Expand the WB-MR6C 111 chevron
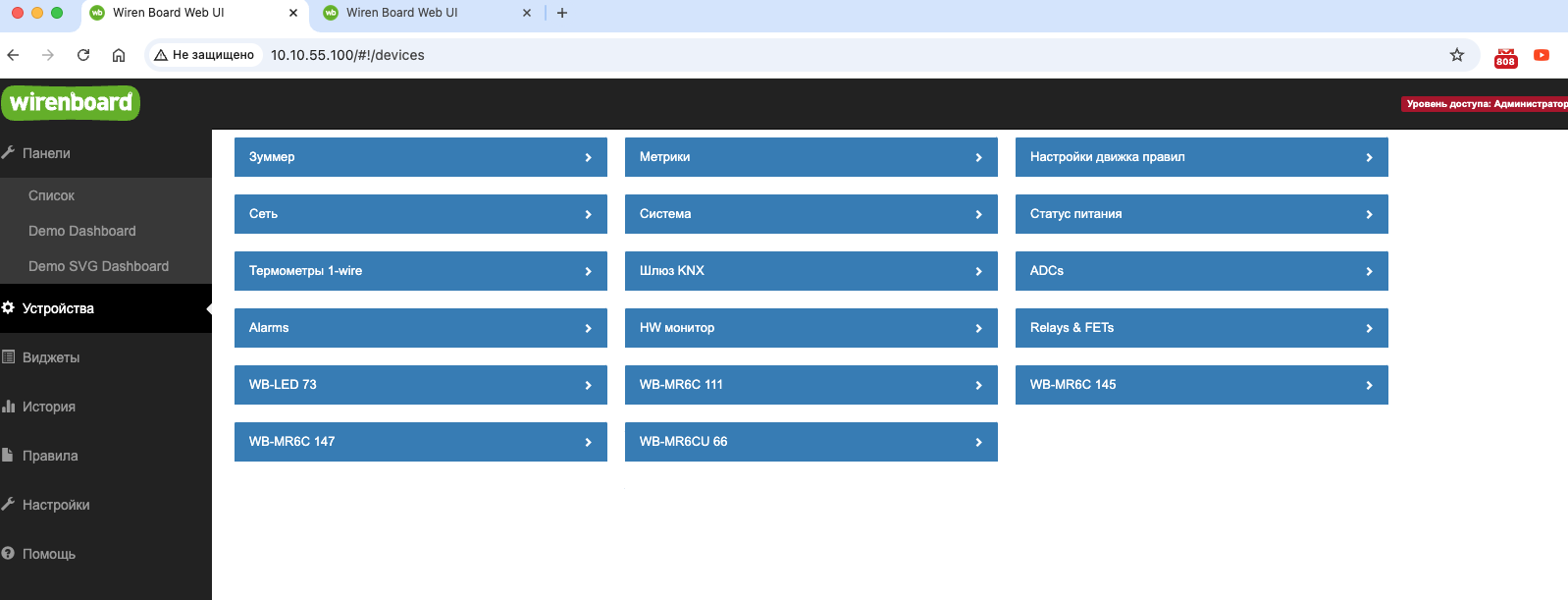Viewport: 1568px width, 600px height. click(978, 385)
